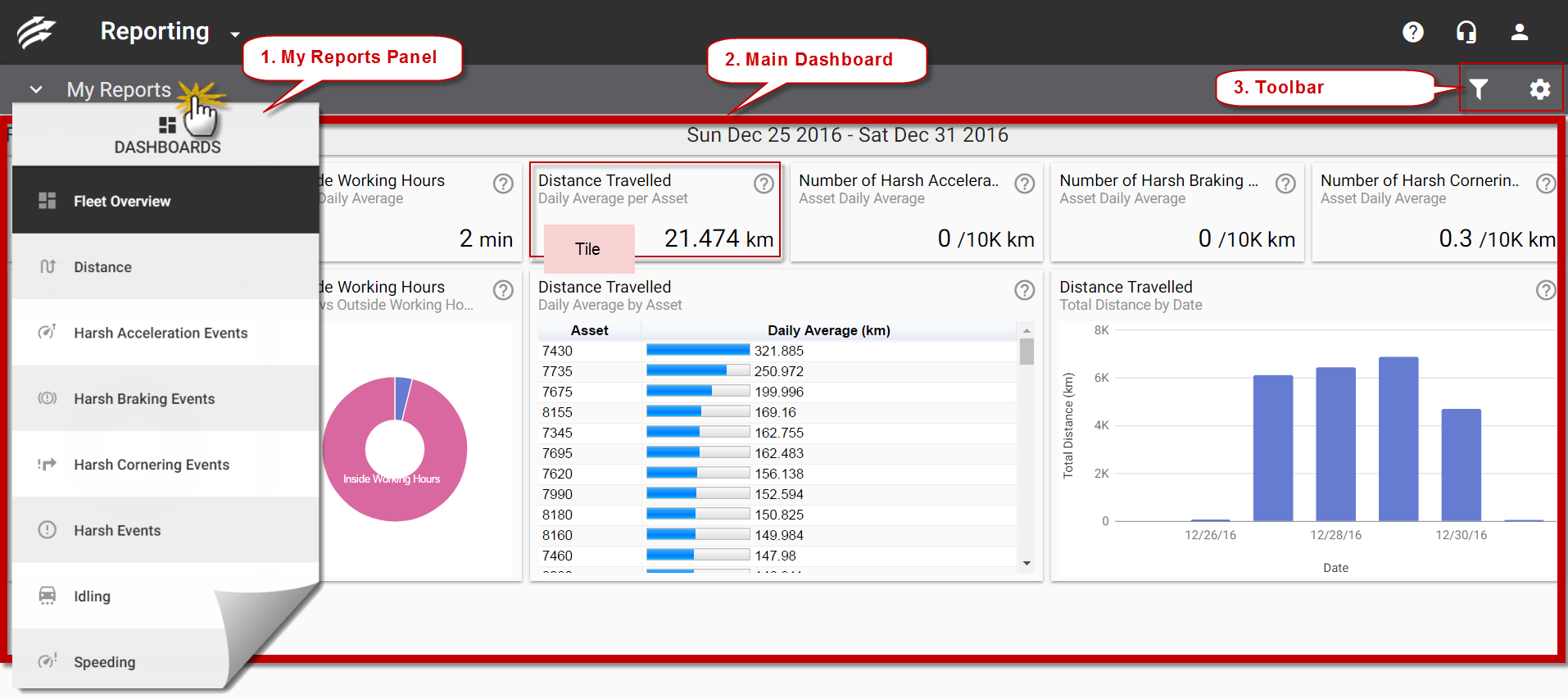Open the filter funnel icon in toolbar

pos(1478,89)
